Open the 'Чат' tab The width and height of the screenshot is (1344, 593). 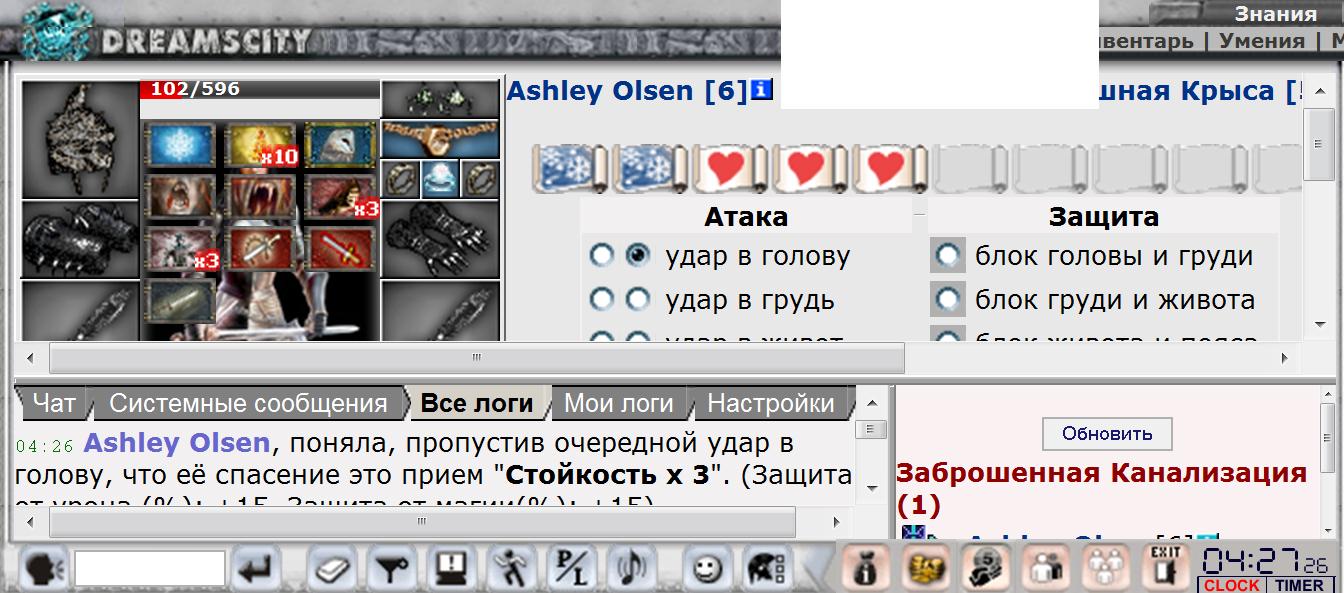click(x=54, y=403)
